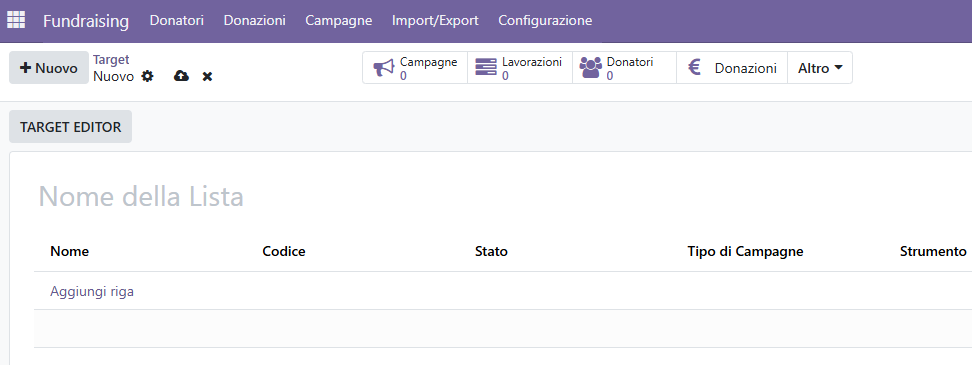
Task: Open the Donazioni top menu
Action: 254,20
